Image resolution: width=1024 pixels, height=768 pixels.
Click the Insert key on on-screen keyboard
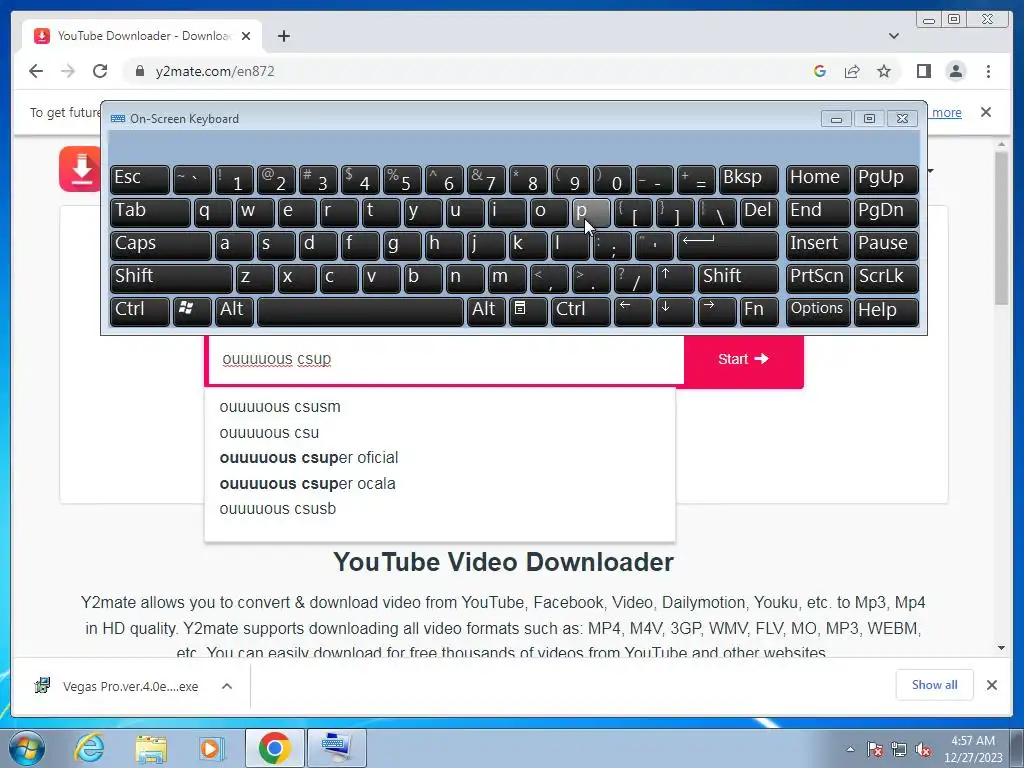click(x=818, y=245)
